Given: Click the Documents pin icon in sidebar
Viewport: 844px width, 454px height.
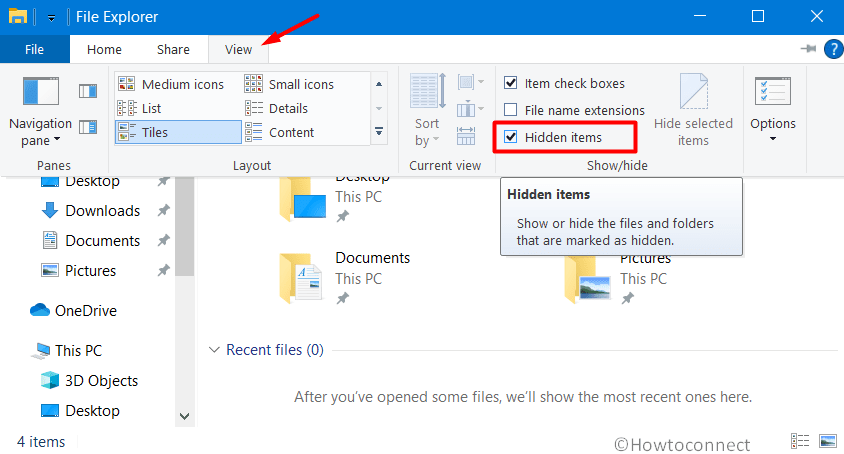Looking at the screenshot, I should click(x=164, y=240).
